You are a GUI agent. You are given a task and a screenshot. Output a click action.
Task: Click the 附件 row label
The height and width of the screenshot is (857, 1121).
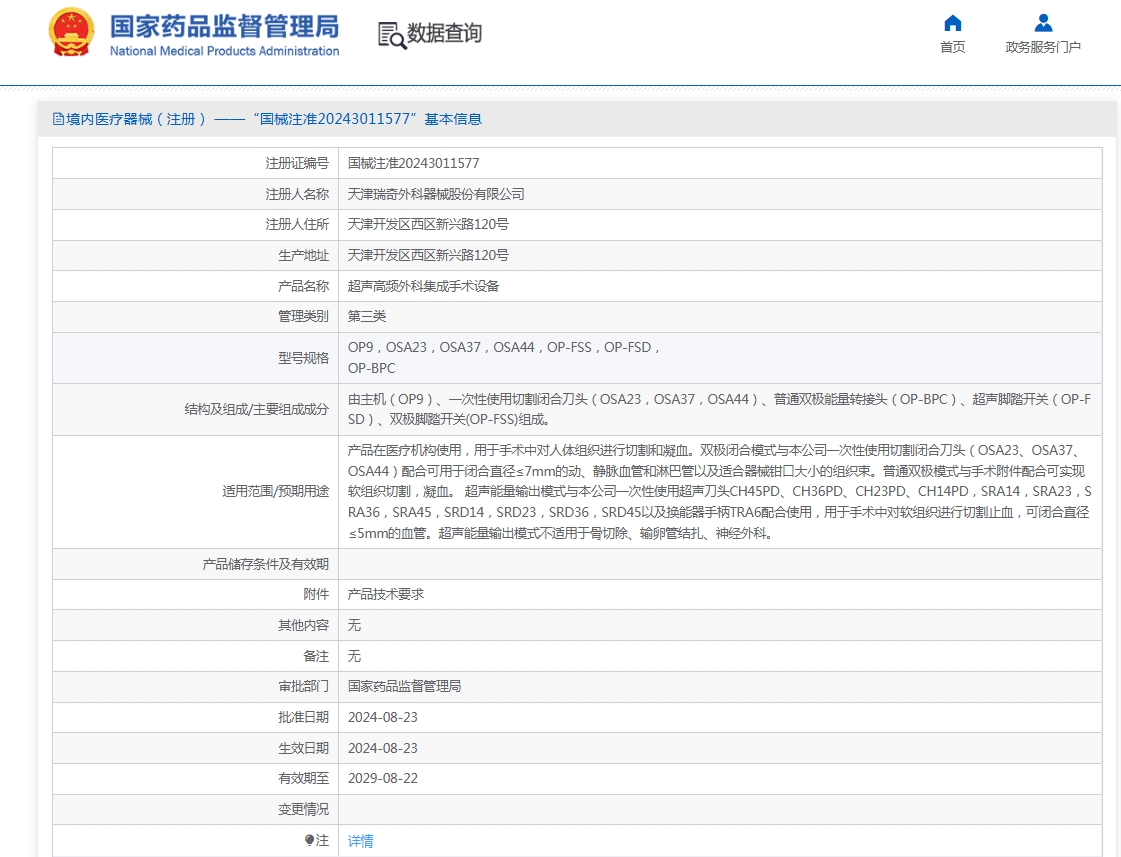(316, 594)
